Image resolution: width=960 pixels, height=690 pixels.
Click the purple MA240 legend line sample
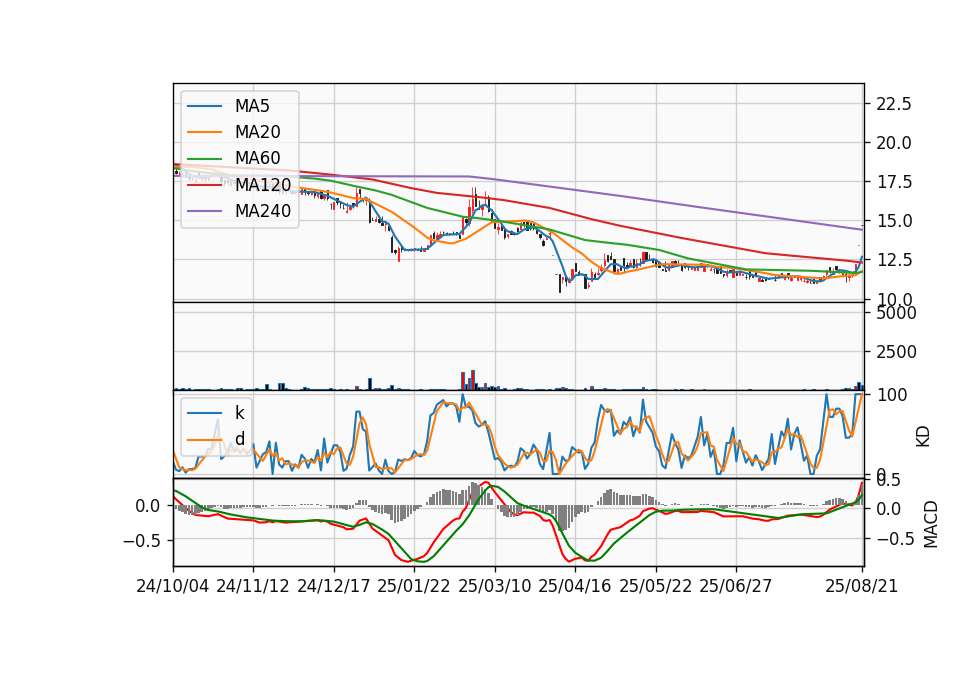[204, 211]
